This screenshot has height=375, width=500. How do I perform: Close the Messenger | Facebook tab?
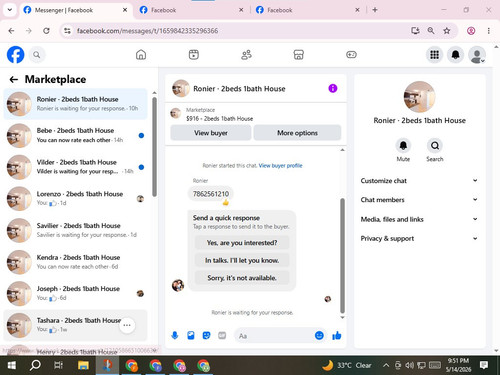(x=125, y=10)
